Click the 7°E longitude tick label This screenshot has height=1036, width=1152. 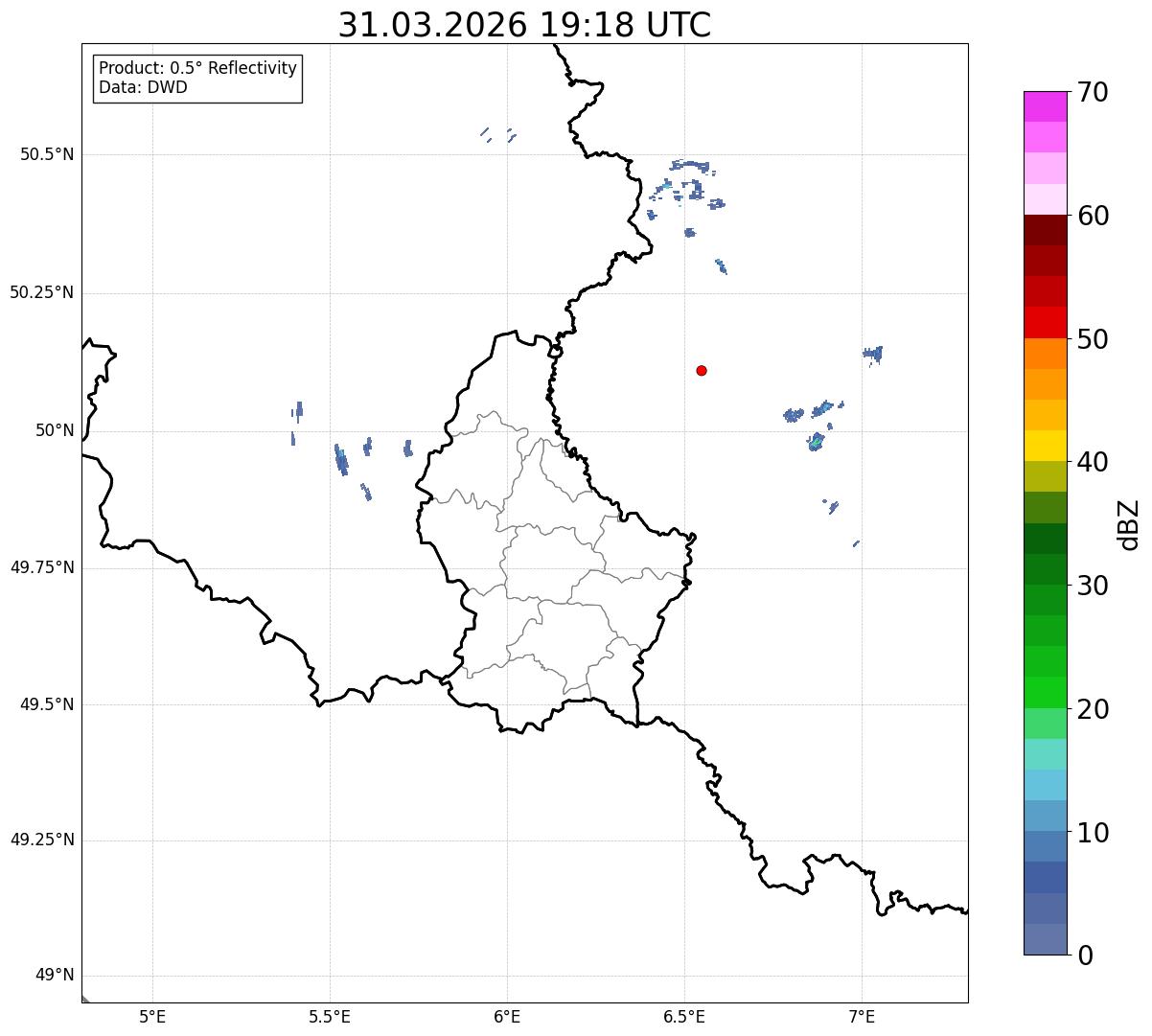862,1016
